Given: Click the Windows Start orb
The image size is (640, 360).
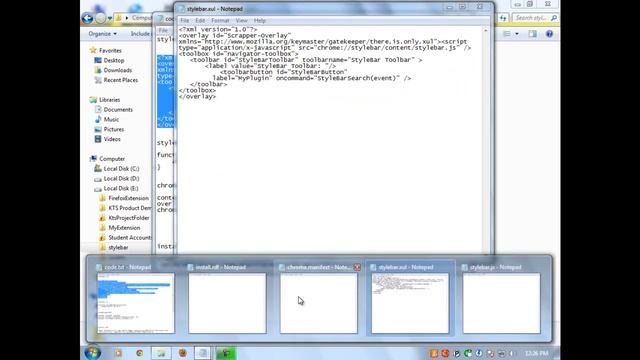Looking at the screenshot, I should tap(92, 353).
